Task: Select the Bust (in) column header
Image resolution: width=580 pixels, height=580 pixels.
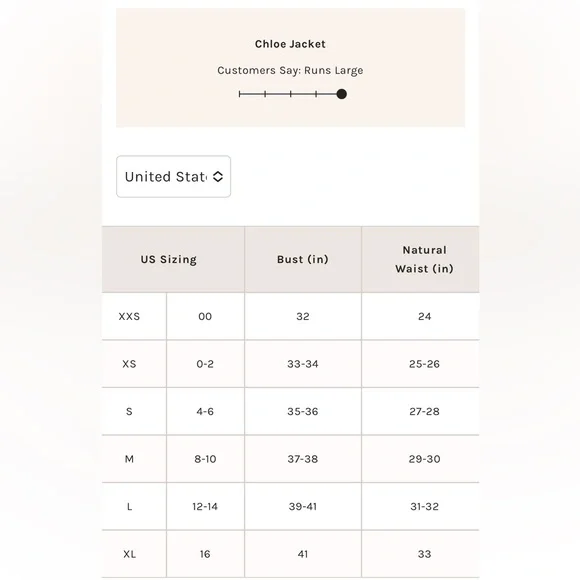Action: (303, 259)
